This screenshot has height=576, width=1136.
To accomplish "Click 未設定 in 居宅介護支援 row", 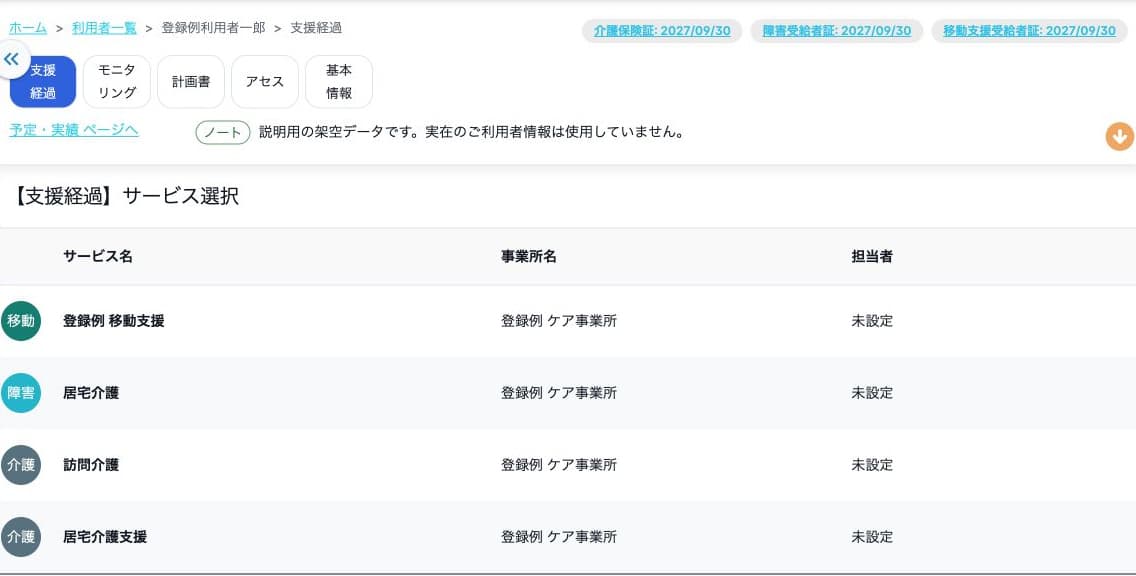I will pos(872,537).
